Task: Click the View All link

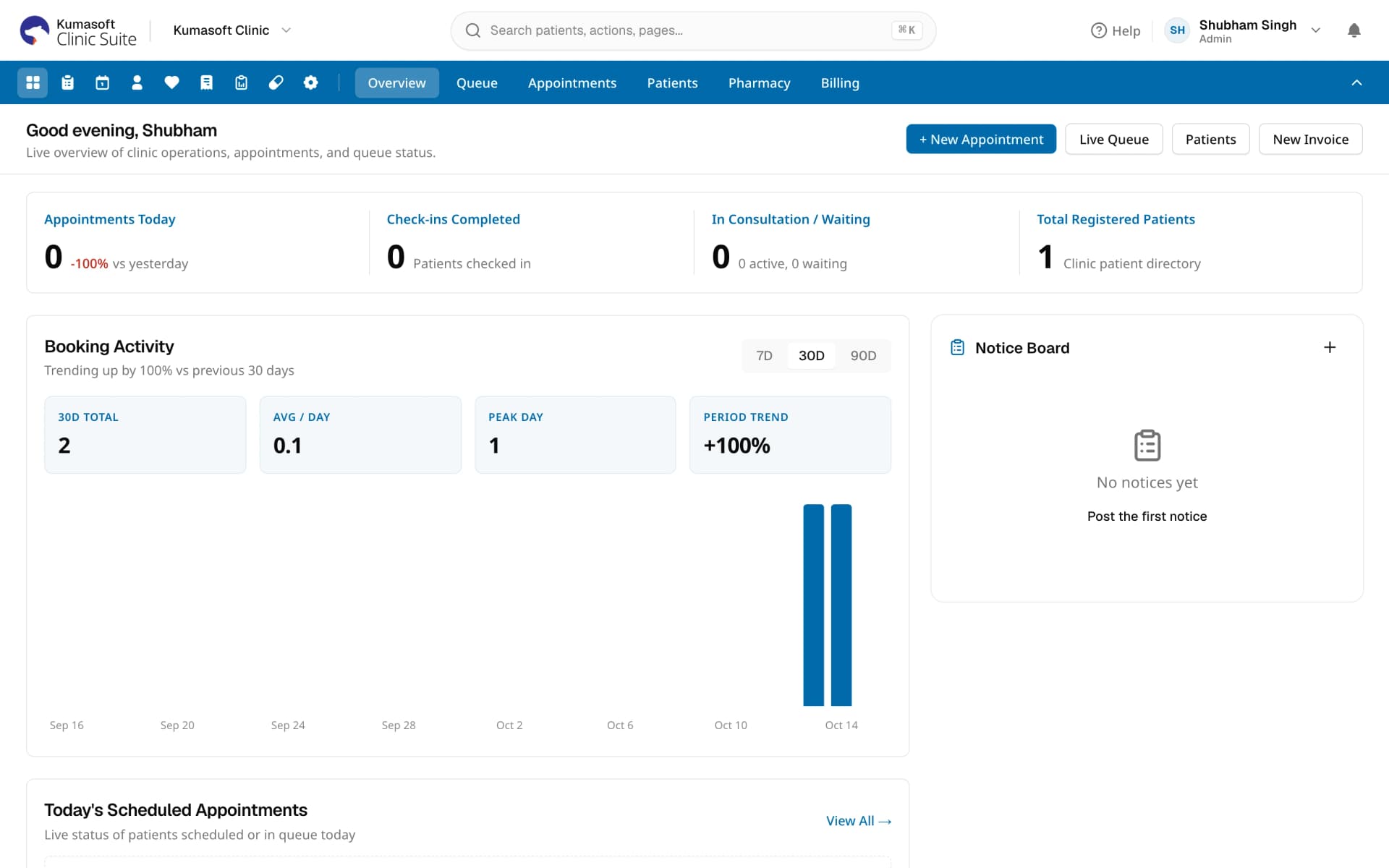Action: (x=859, y=821)
